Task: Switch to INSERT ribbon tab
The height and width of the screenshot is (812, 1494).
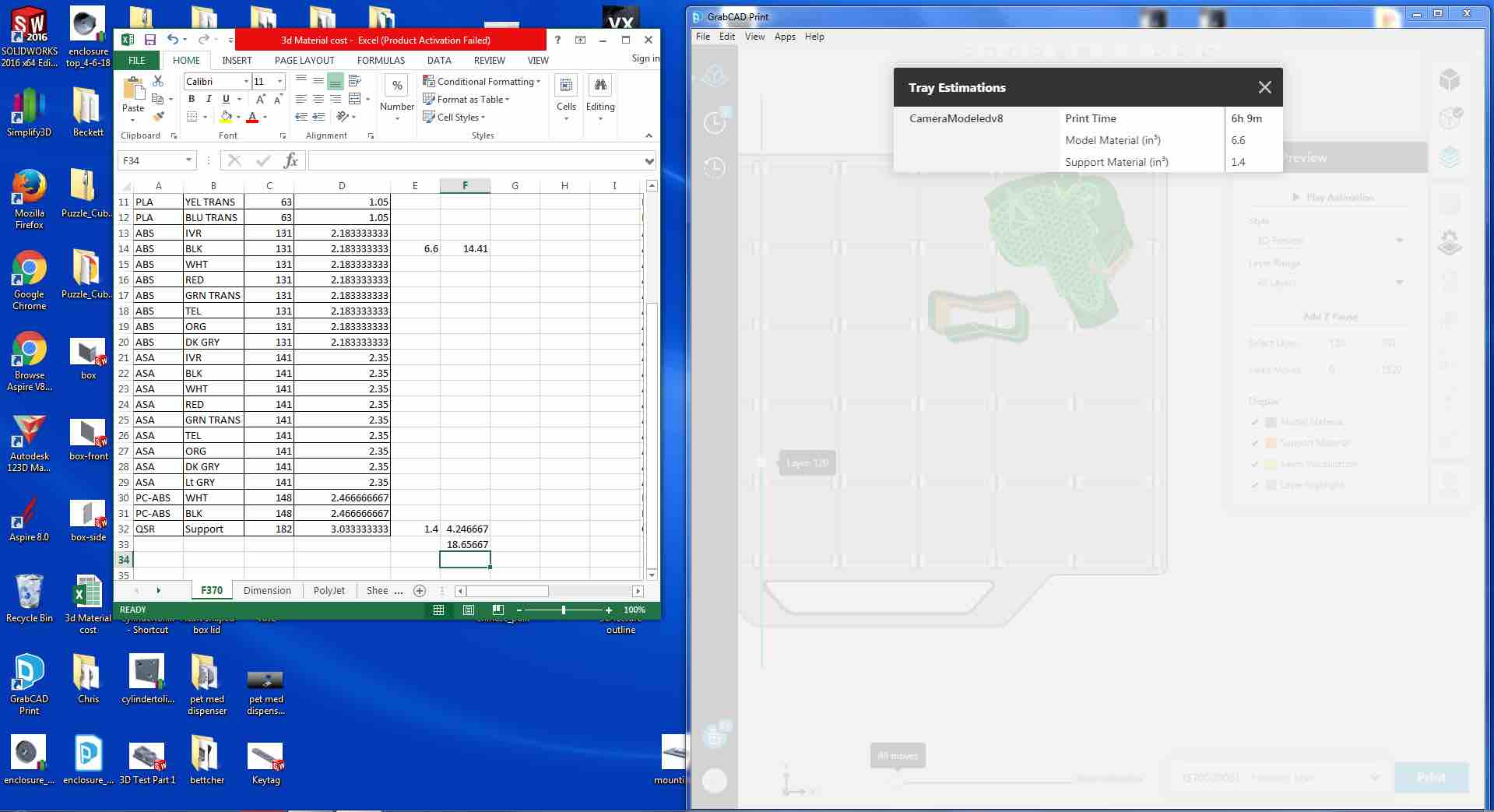Action: coord(237,60)
